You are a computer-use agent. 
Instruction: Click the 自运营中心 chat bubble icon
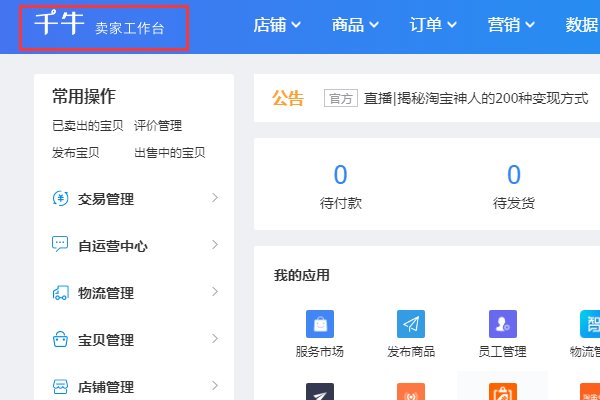(60, 244)
